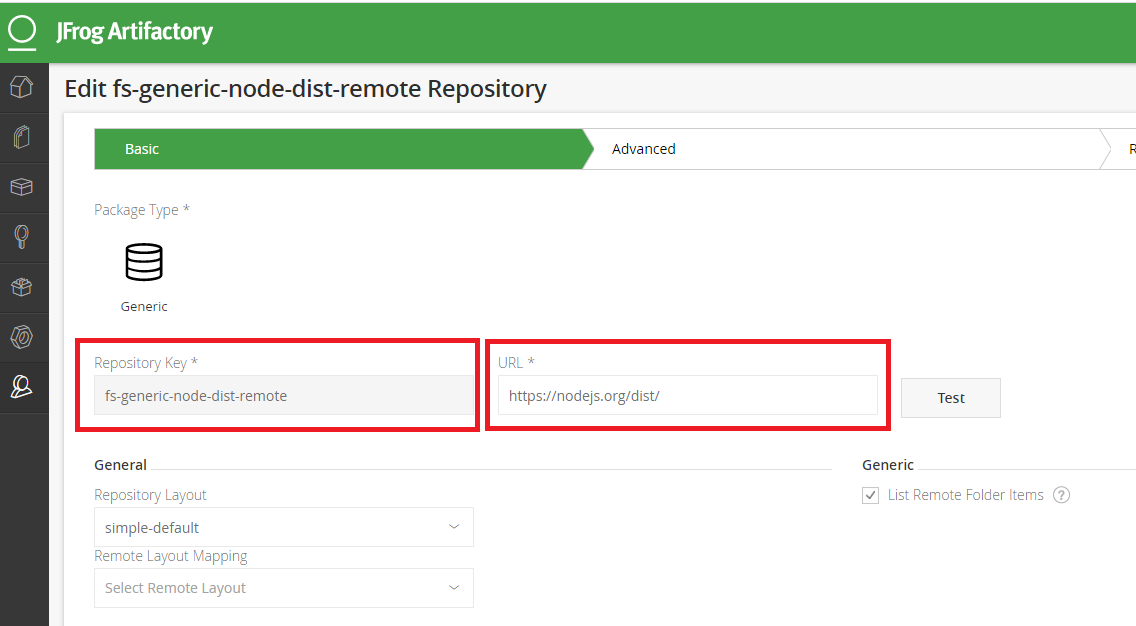Click the Generic section heading on right
The image size is (1136, 626).
(x=888, y=465)
